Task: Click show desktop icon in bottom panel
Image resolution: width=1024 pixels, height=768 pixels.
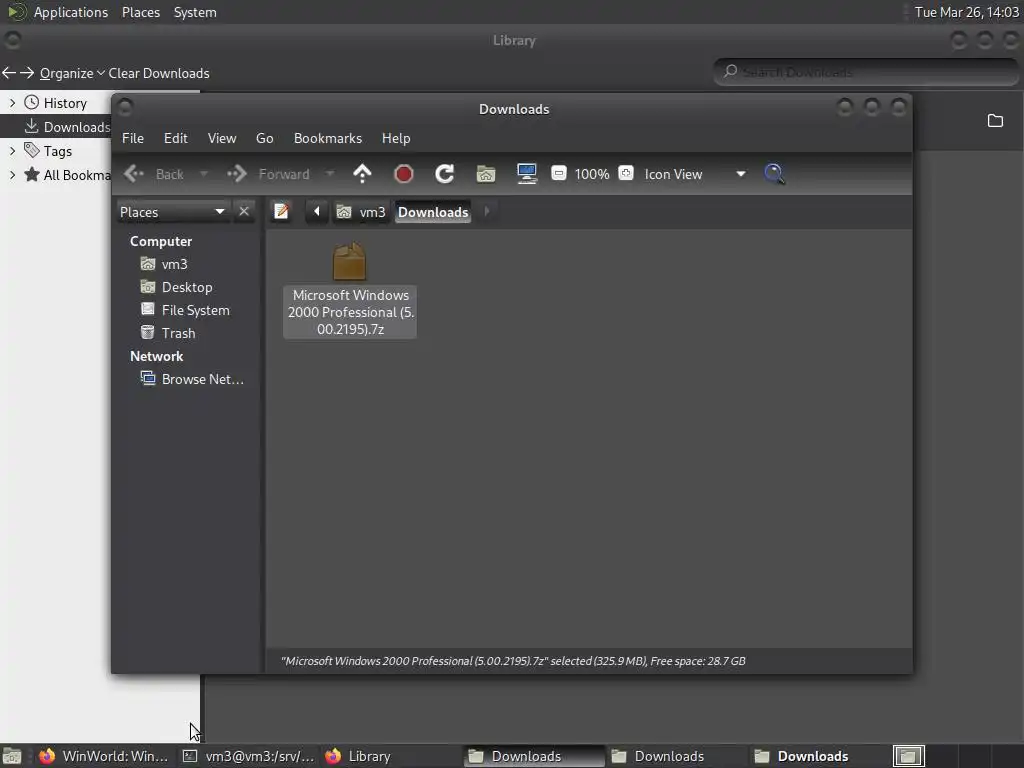Action: [x=12, y=756]
